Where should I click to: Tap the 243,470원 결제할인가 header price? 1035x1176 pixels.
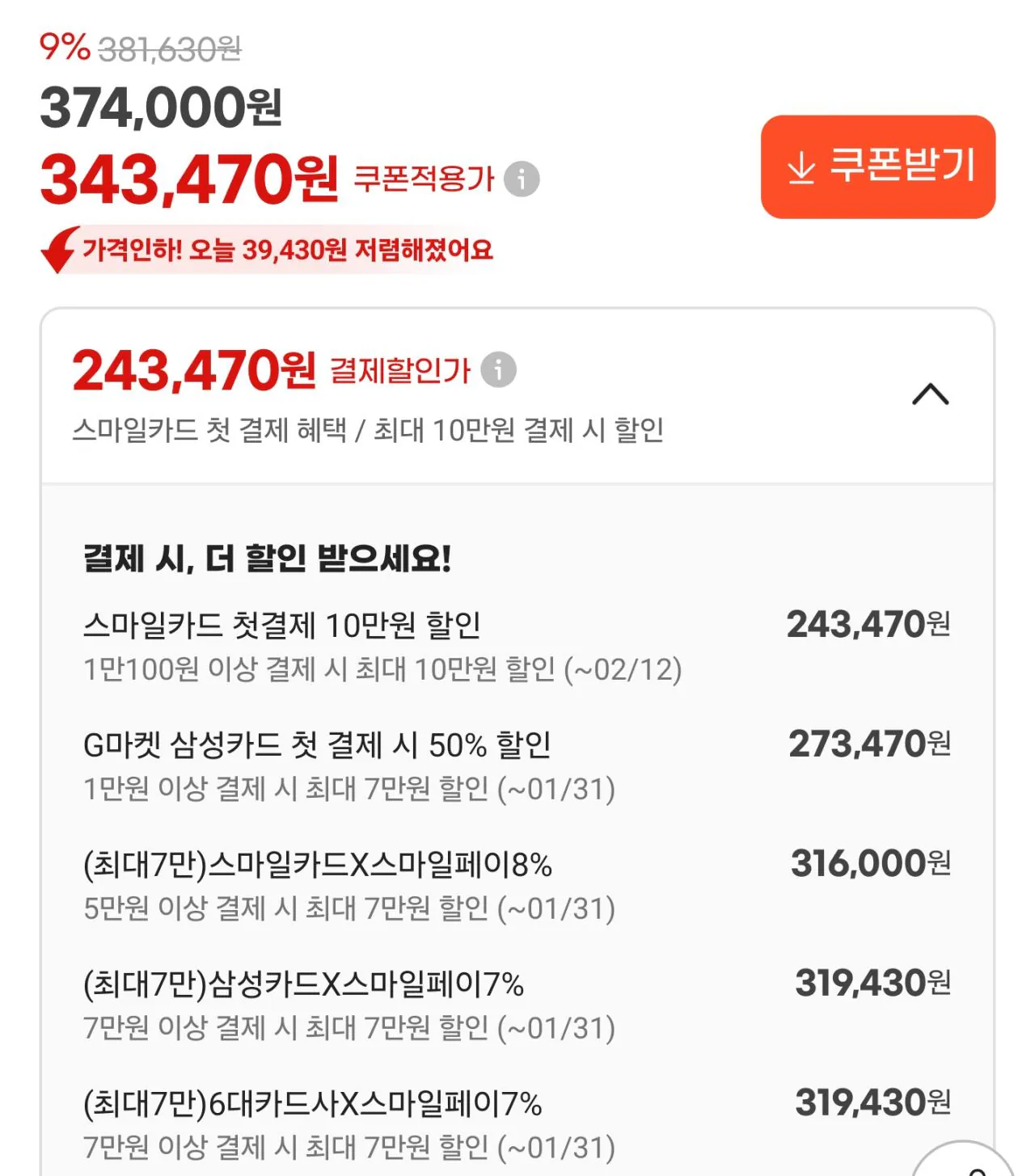pos(194,371)
